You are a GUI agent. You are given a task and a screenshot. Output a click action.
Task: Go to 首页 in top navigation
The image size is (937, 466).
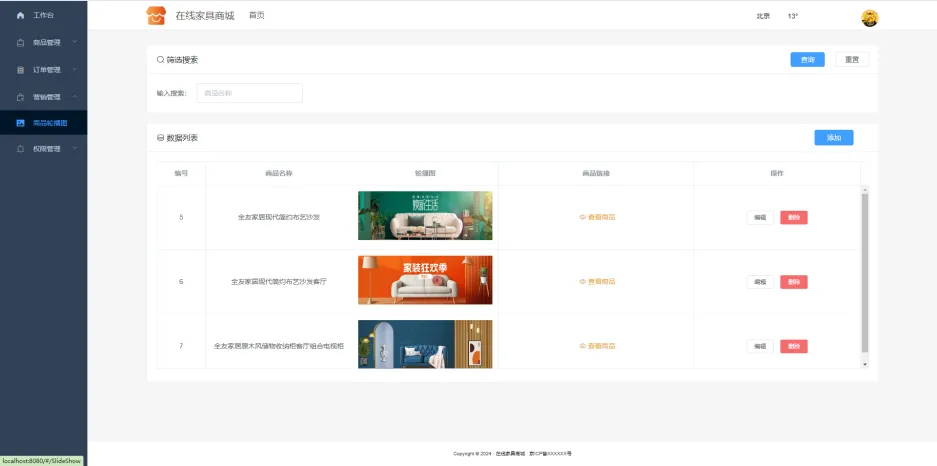tap(257, 16)
